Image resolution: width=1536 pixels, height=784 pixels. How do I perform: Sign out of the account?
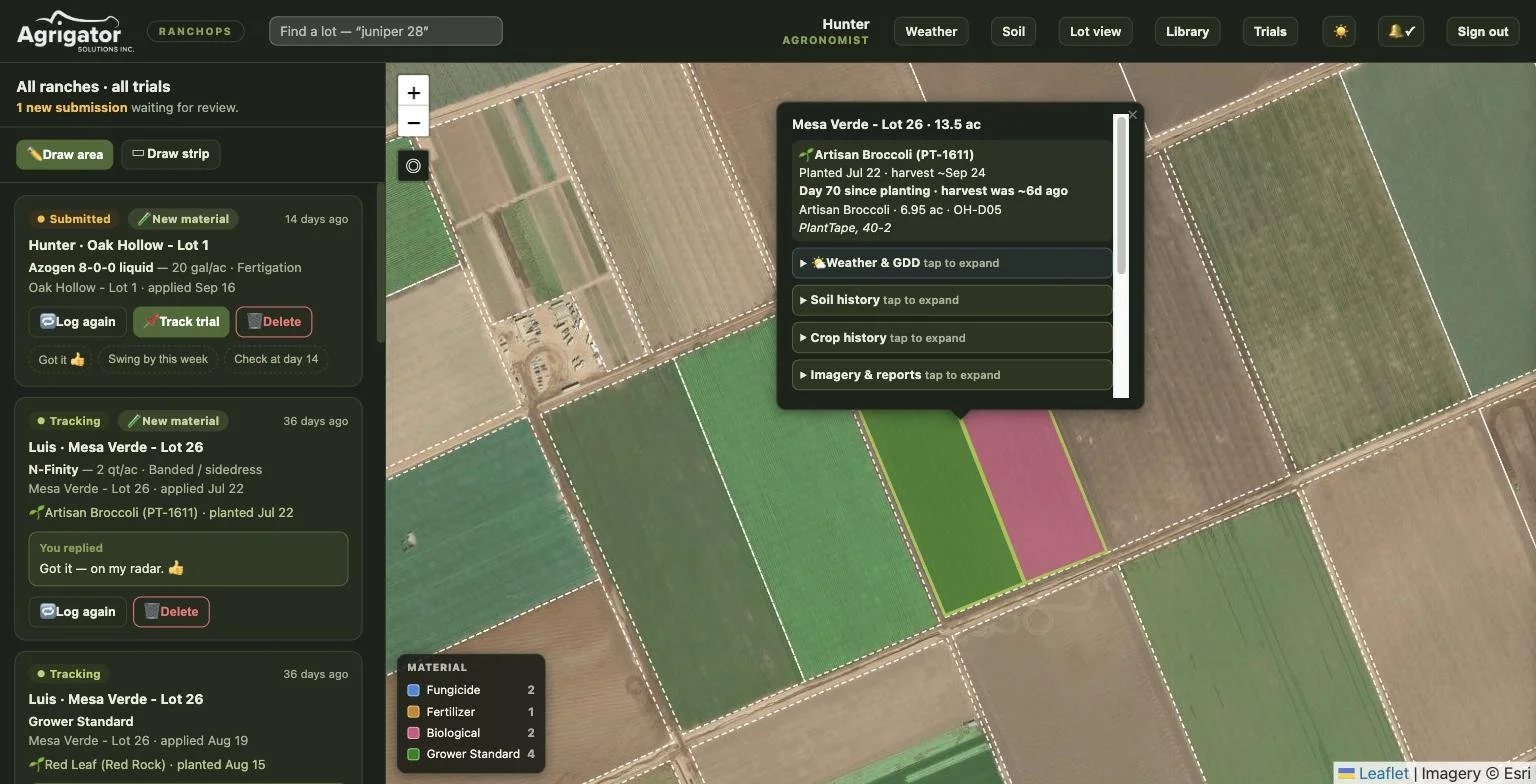tap(1482, 31)
